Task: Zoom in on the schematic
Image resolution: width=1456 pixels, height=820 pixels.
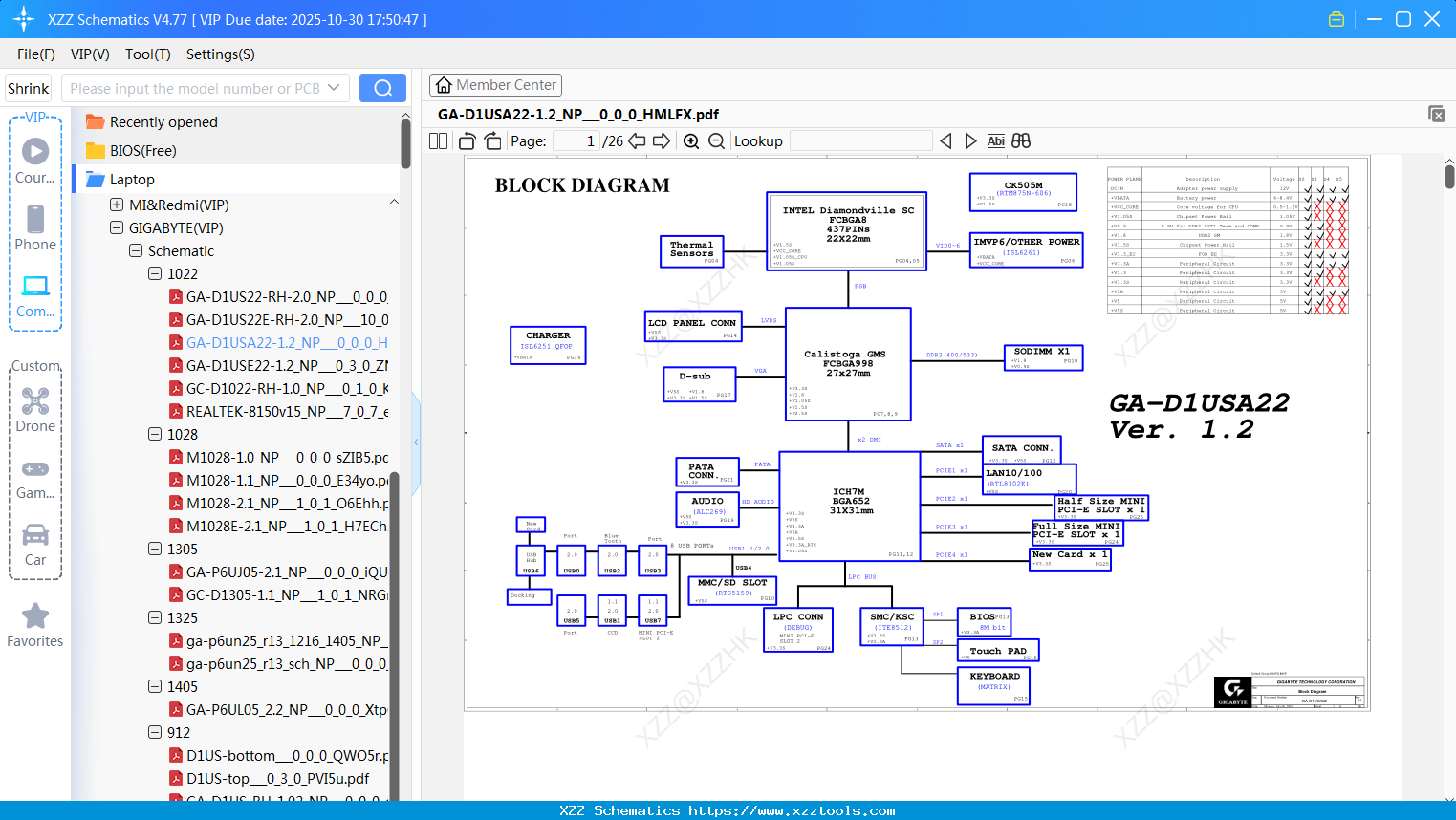Action: [691, 140]
